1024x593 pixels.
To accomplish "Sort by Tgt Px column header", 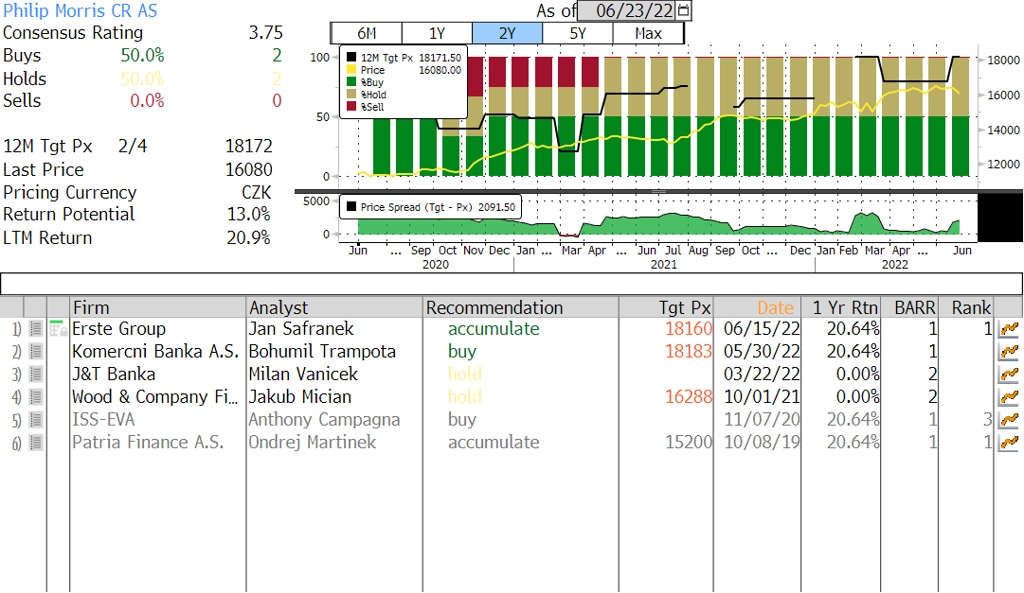I will coord(666,308).
